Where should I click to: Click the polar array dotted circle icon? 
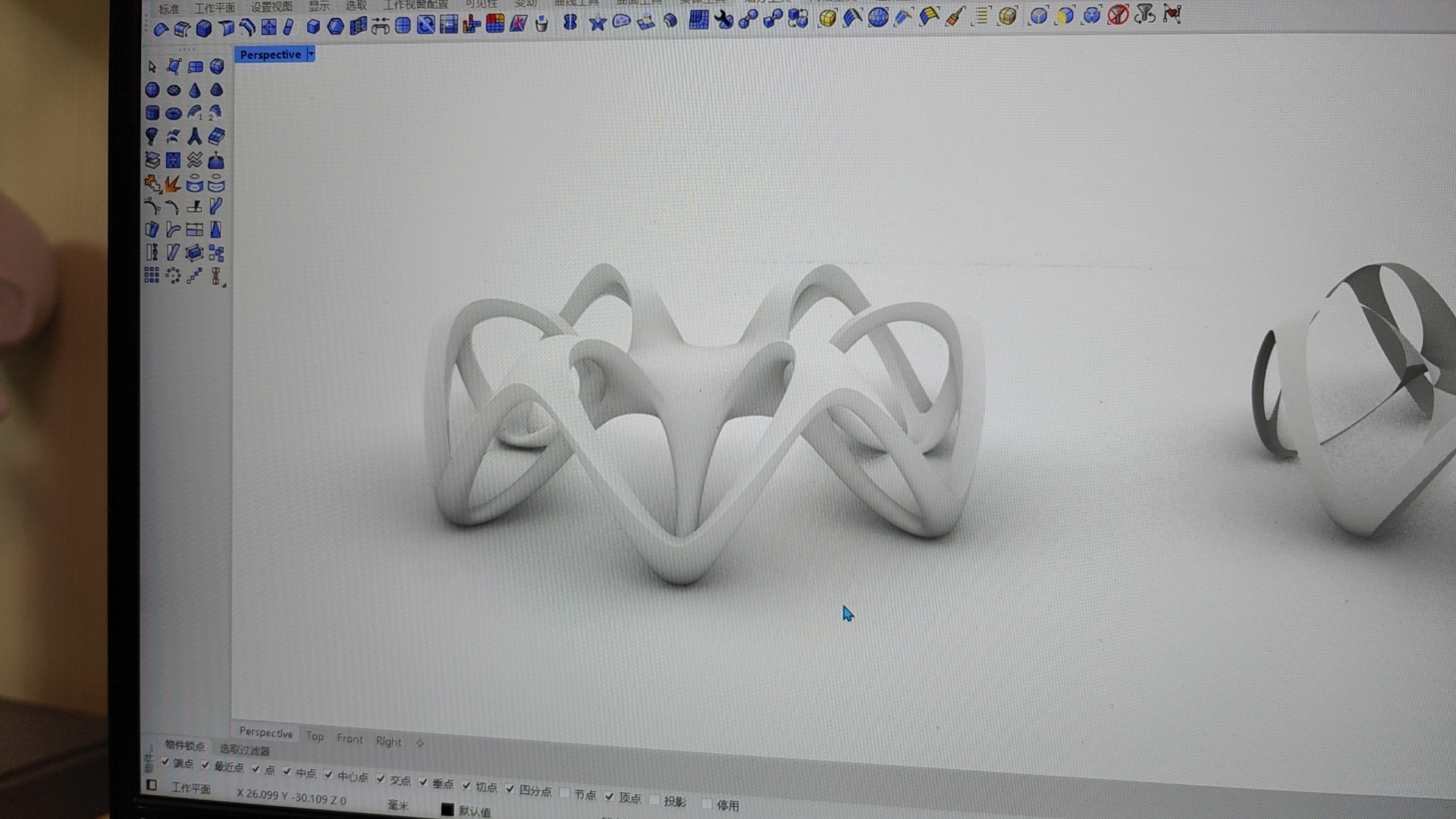point(173,276)
